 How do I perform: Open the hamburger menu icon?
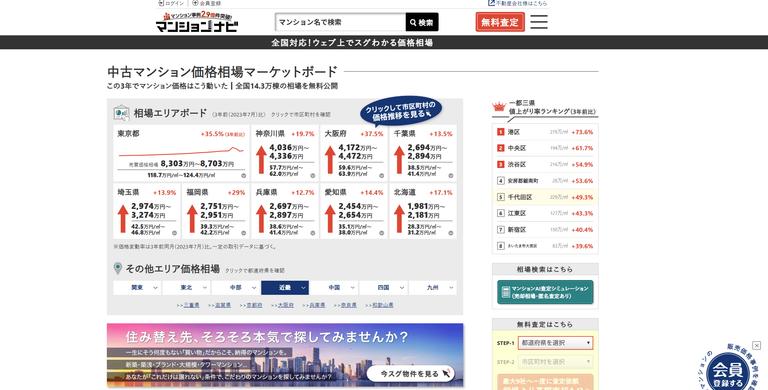click(539, 22)
